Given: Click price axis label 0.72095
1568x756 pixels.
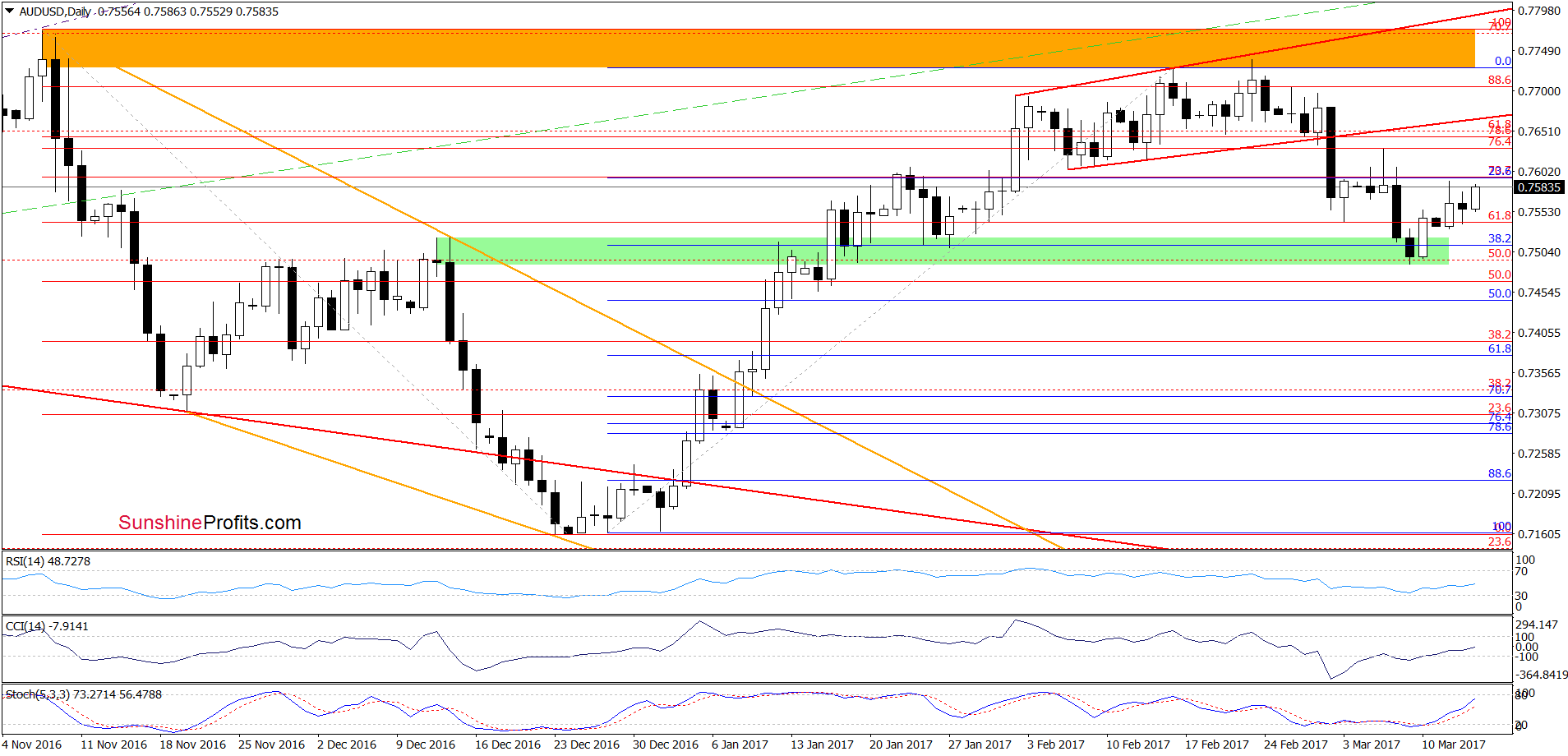Looking at the screenshot, I should [x=1538, y=494].
